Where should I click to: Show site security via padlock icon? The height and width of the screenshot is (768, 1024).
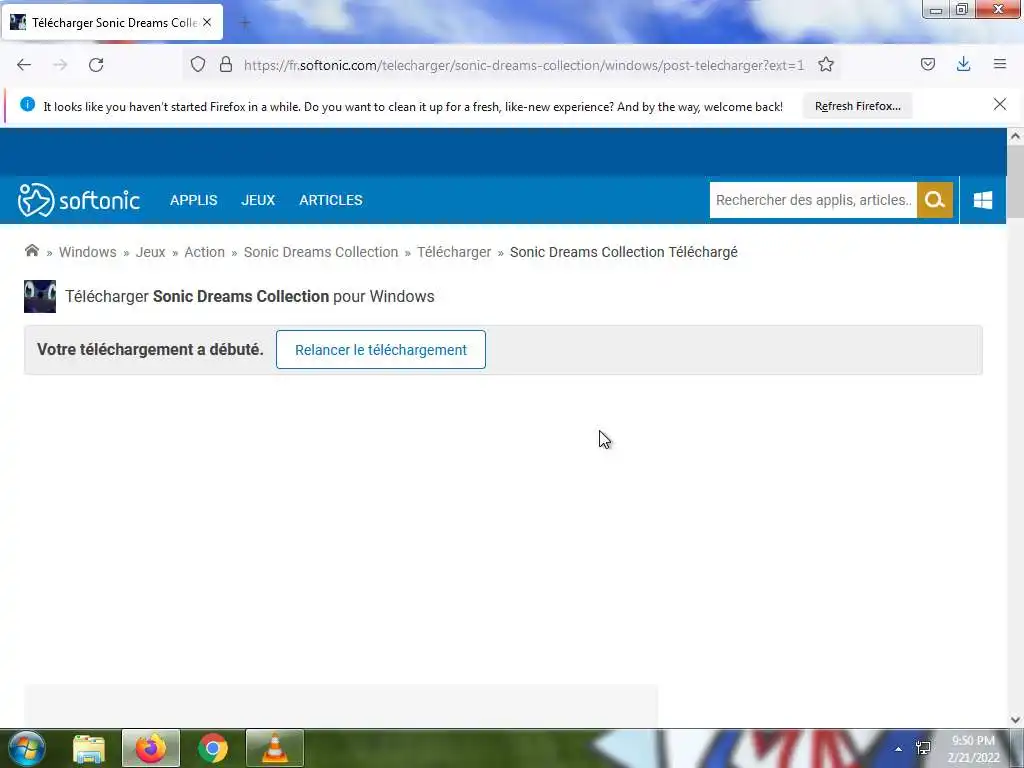coord(226,64)
